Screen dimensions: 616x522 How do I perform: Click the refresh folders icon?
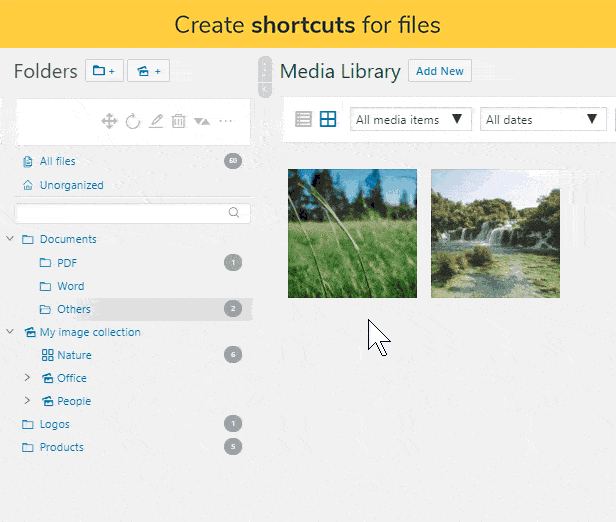(x=133, y=121)
